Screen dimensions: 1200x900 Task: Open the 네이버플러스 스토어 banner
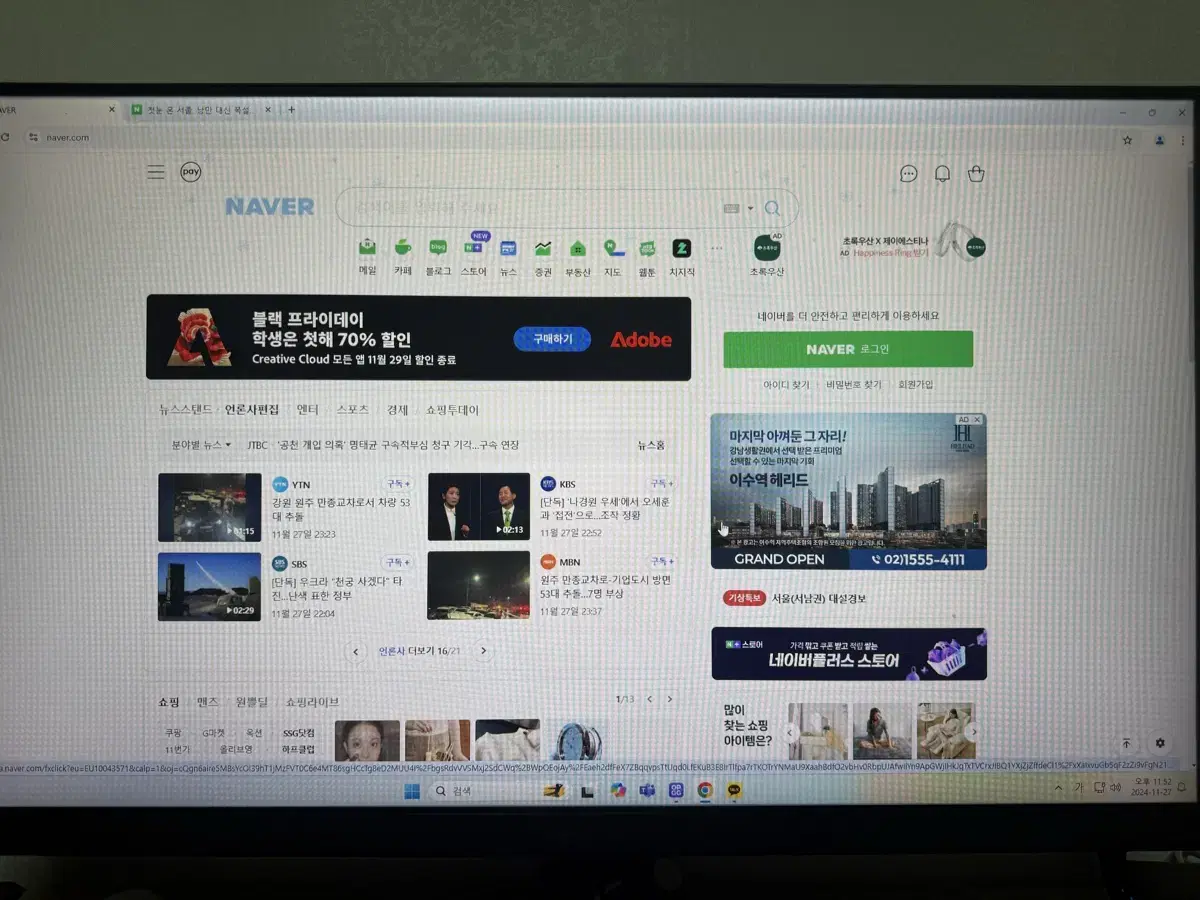[849, 654]
